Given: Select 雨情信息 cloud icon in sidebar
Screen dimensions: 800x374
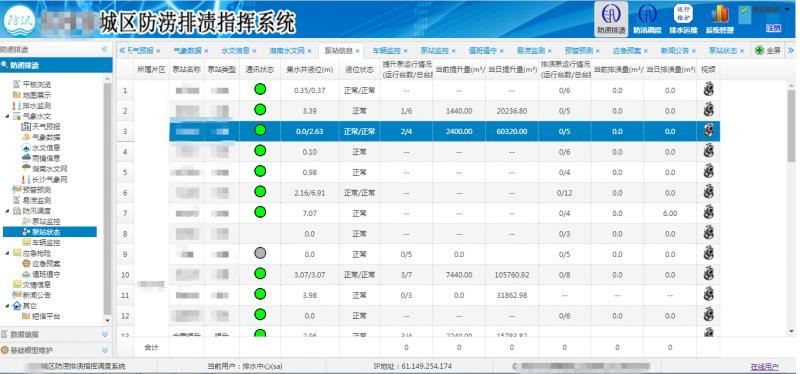Looking at the screenshot, I should (x=26, y=158).
